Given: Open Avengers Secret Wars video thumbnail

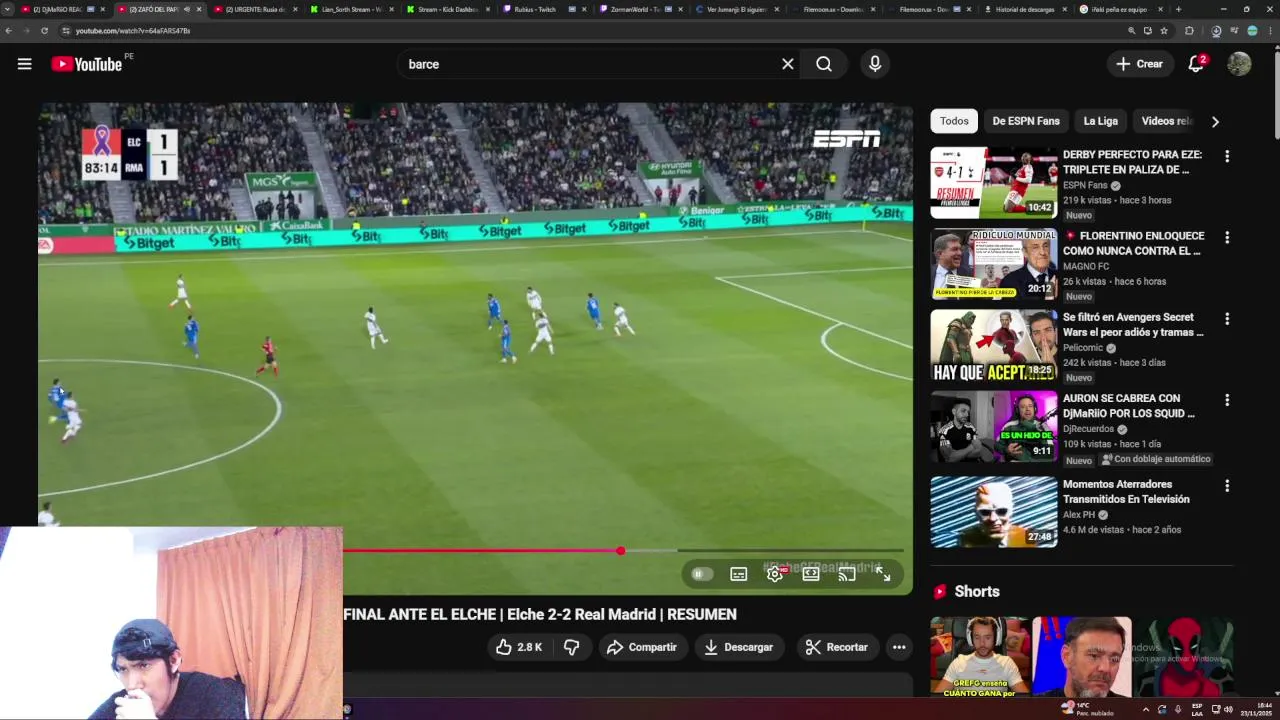Looking at the screenshot, I should point(994,345).
